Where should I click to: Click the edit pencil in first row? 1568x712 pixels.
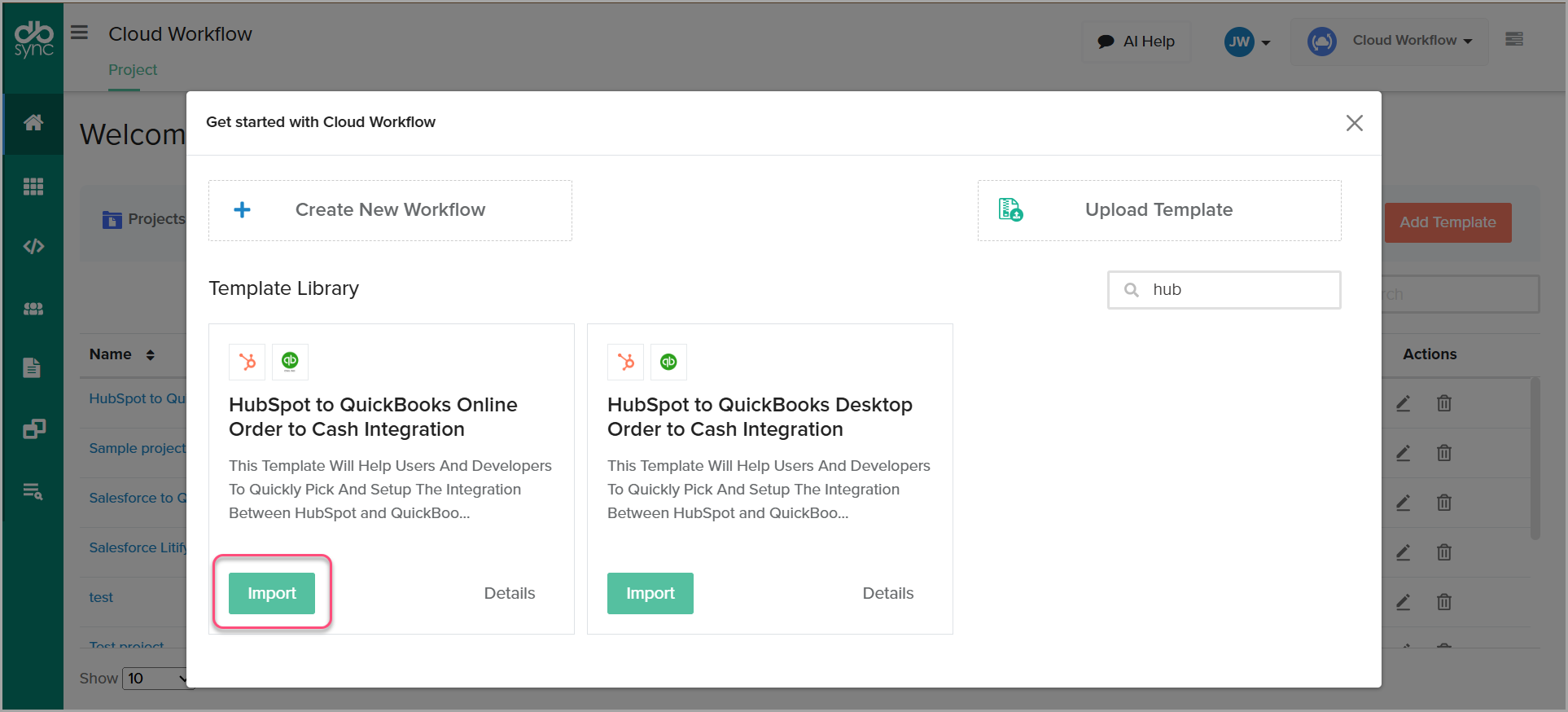[1403, 403]
